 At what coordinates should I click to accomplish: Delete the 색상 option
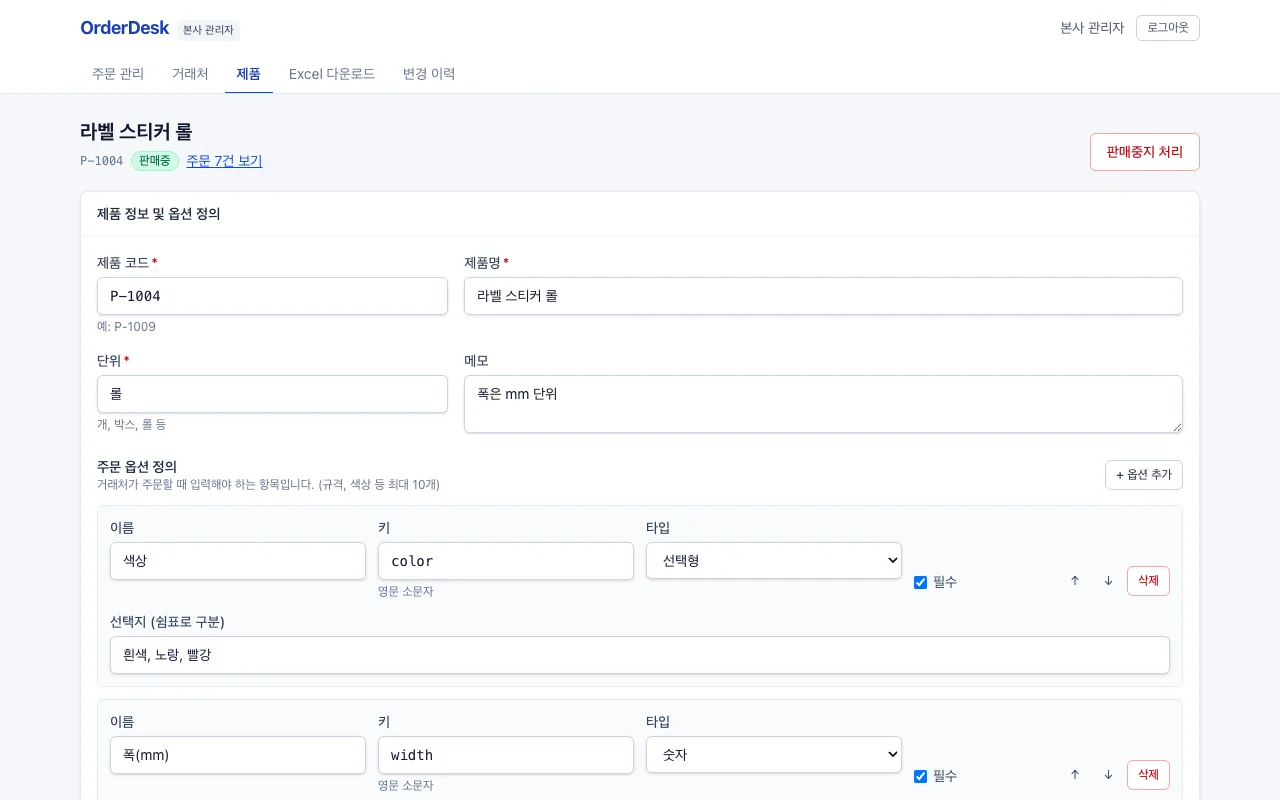(x=1148, y=581)
